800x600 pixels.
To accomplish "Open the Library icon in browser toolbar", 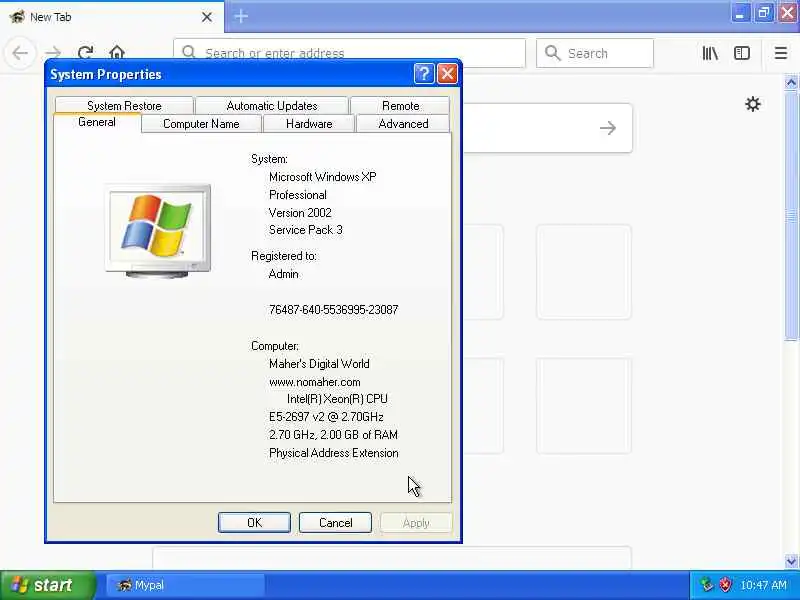I will (x=710, y=53).
